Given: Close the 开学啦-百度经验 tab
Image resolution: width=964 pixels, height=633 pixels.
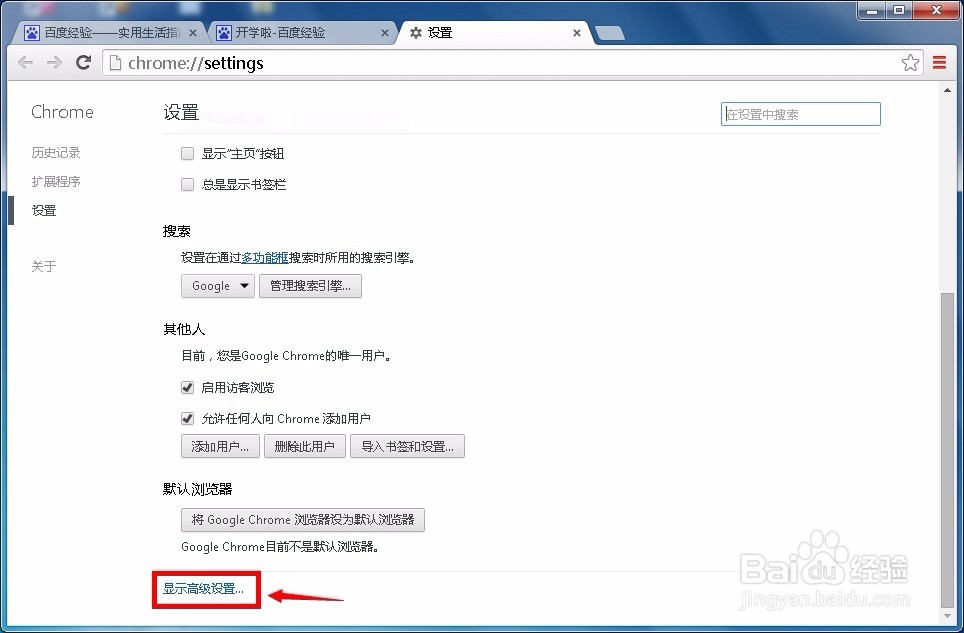Looking at the screenshot, I should click(385, 33).
